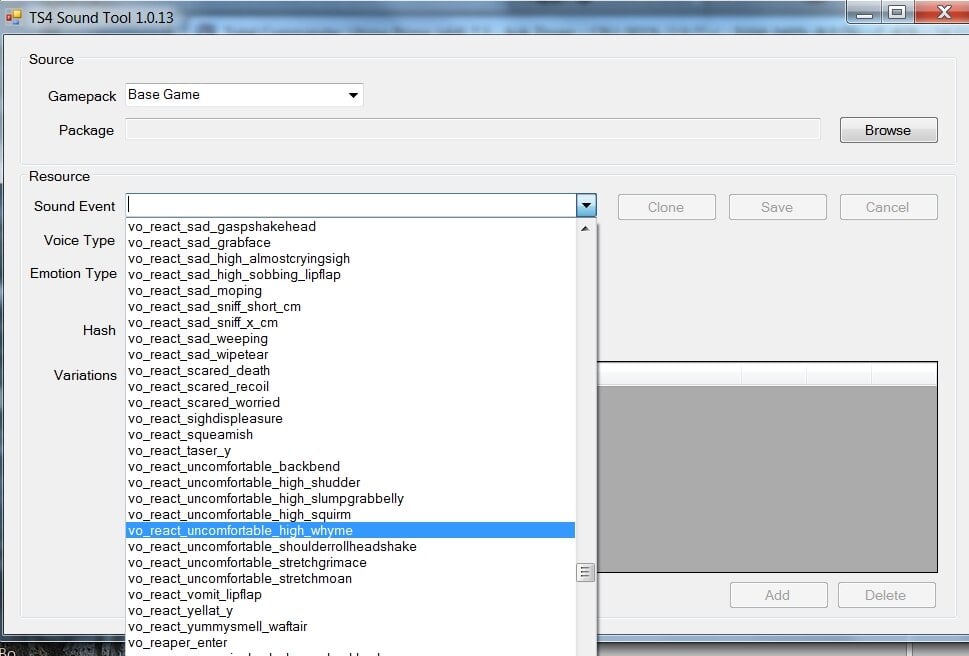Click the Save button
This screenshot has width=969, height=656.
[777, 208]
